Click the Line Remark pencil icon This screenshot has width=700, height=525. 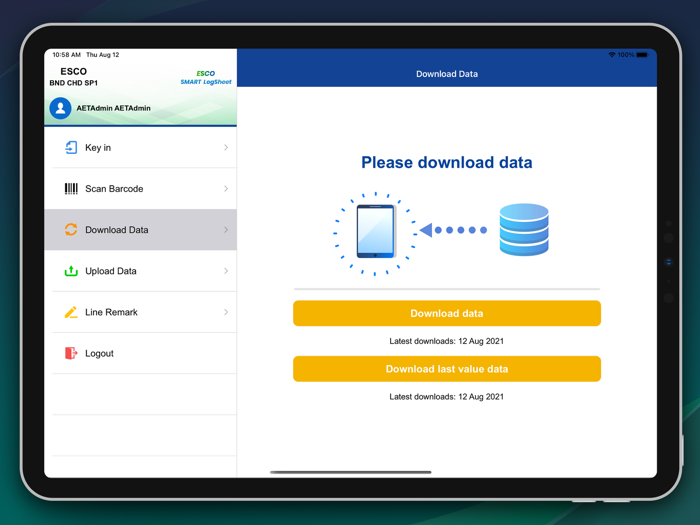pyautogui.click(x=71, y=312)
